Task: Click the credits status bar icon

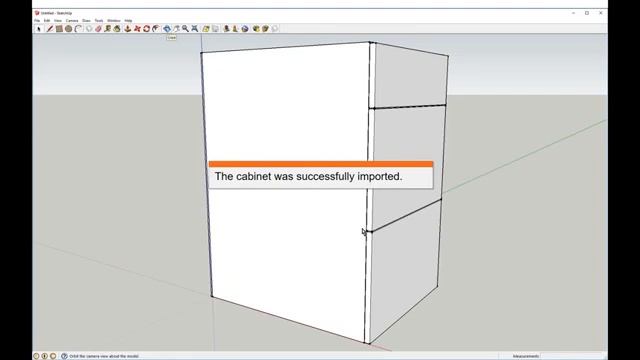Action: tap(44, 356)
